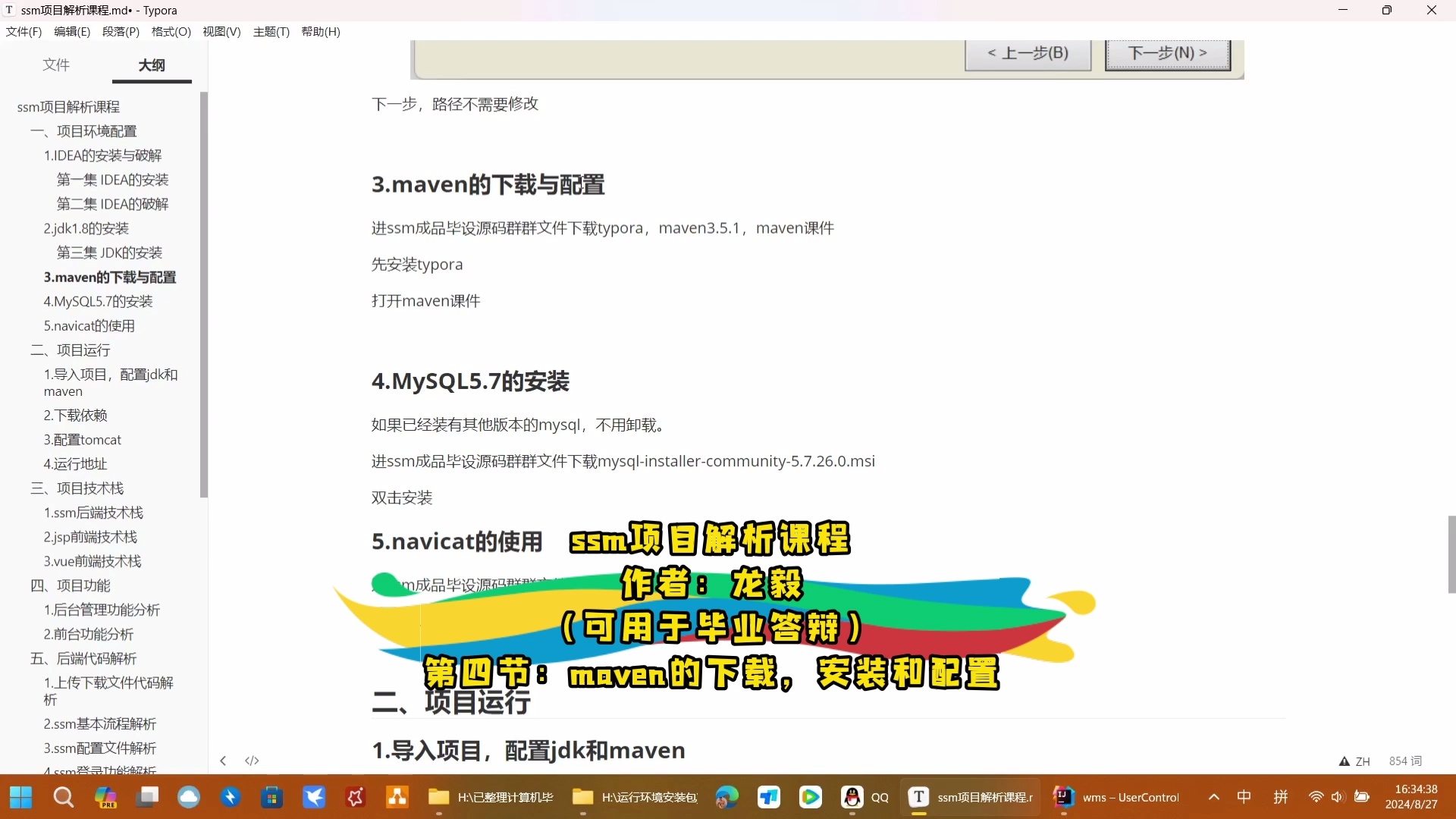The width and height of the screenshot is (1456, 819).
Task: Open the 拼 input method indicator
Action: 1282,797
